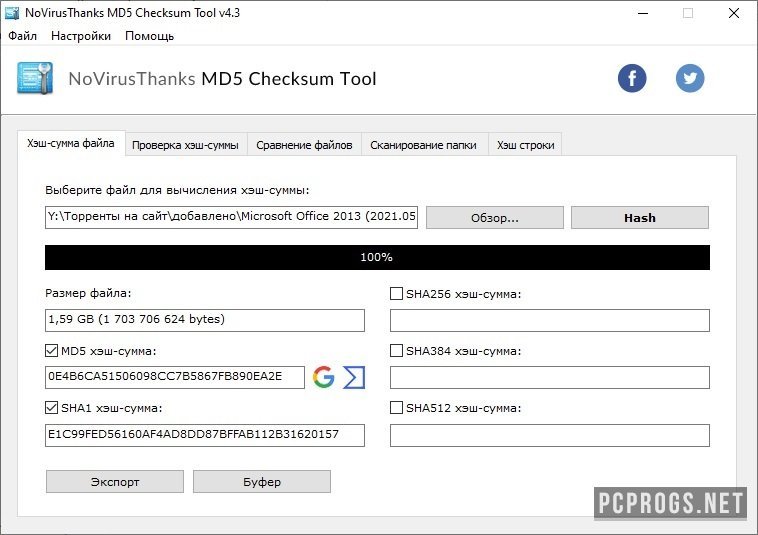The width and height of the screenshot is (758, 535).
Task: Select the Сравнение файлов tab
Action: click(304, 145)
